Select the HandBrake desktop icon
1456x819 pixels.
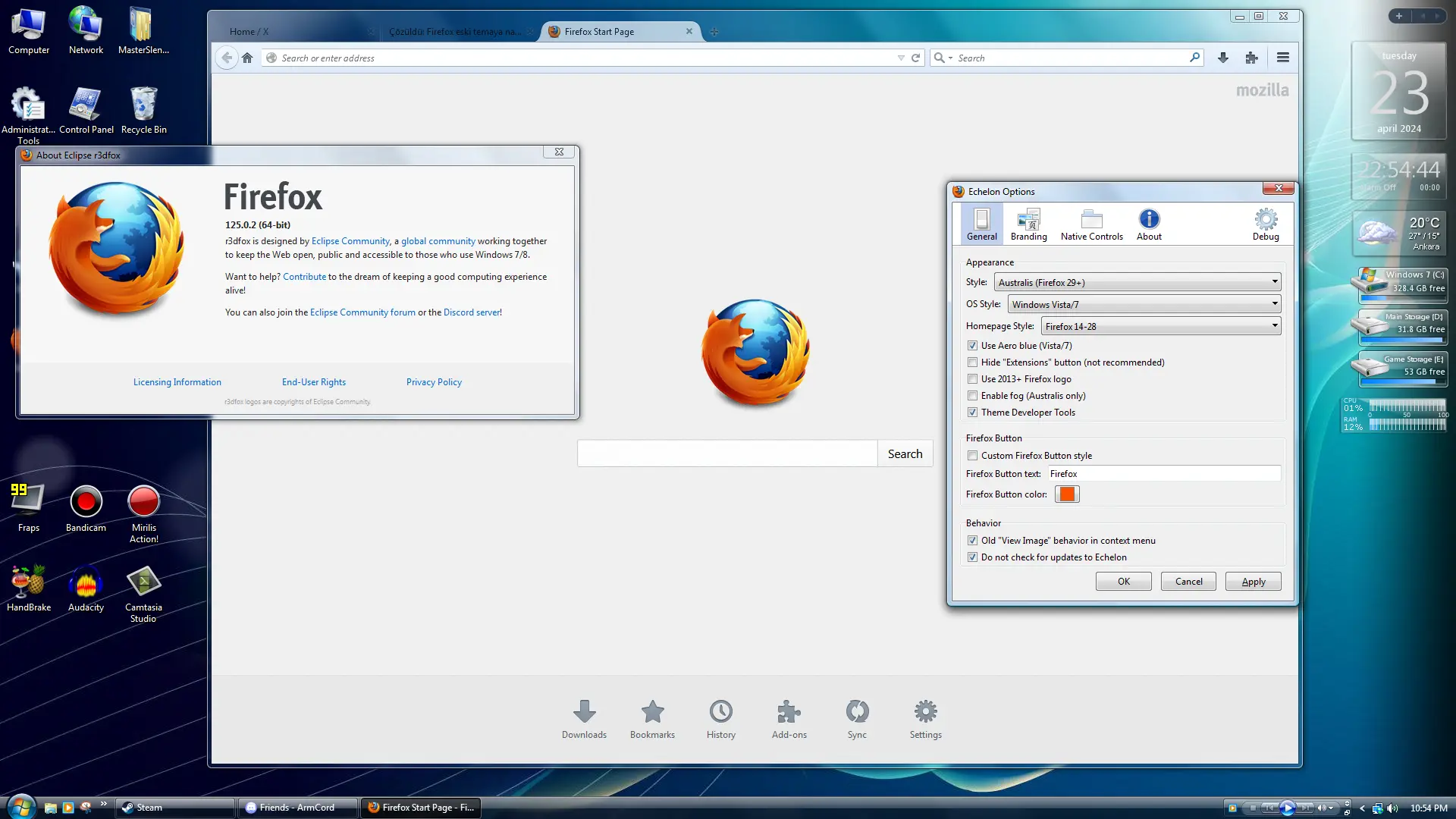[x=29, y=588]
